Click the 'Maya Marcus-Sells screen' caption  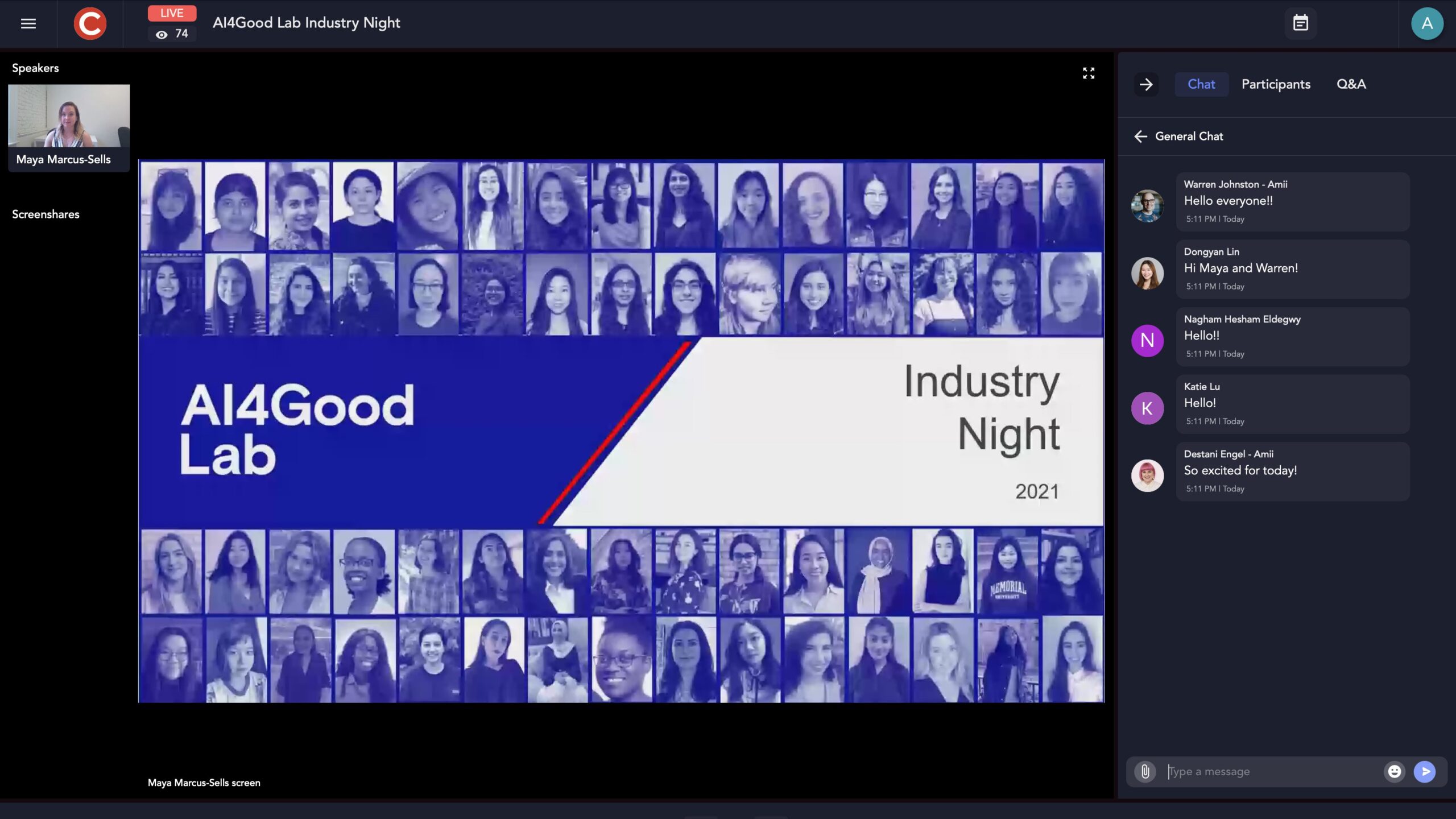[x=204, y=783]
